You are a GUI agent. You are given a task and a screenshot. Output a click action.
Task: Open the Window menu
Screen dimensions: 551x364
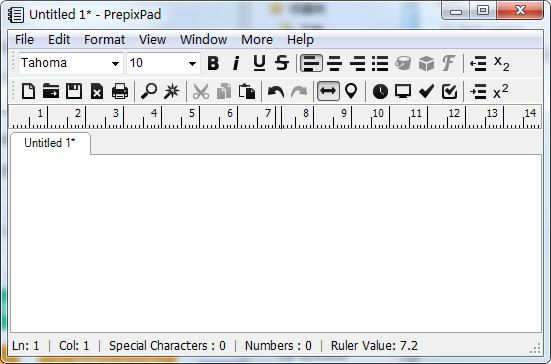[x=203, y=40]
